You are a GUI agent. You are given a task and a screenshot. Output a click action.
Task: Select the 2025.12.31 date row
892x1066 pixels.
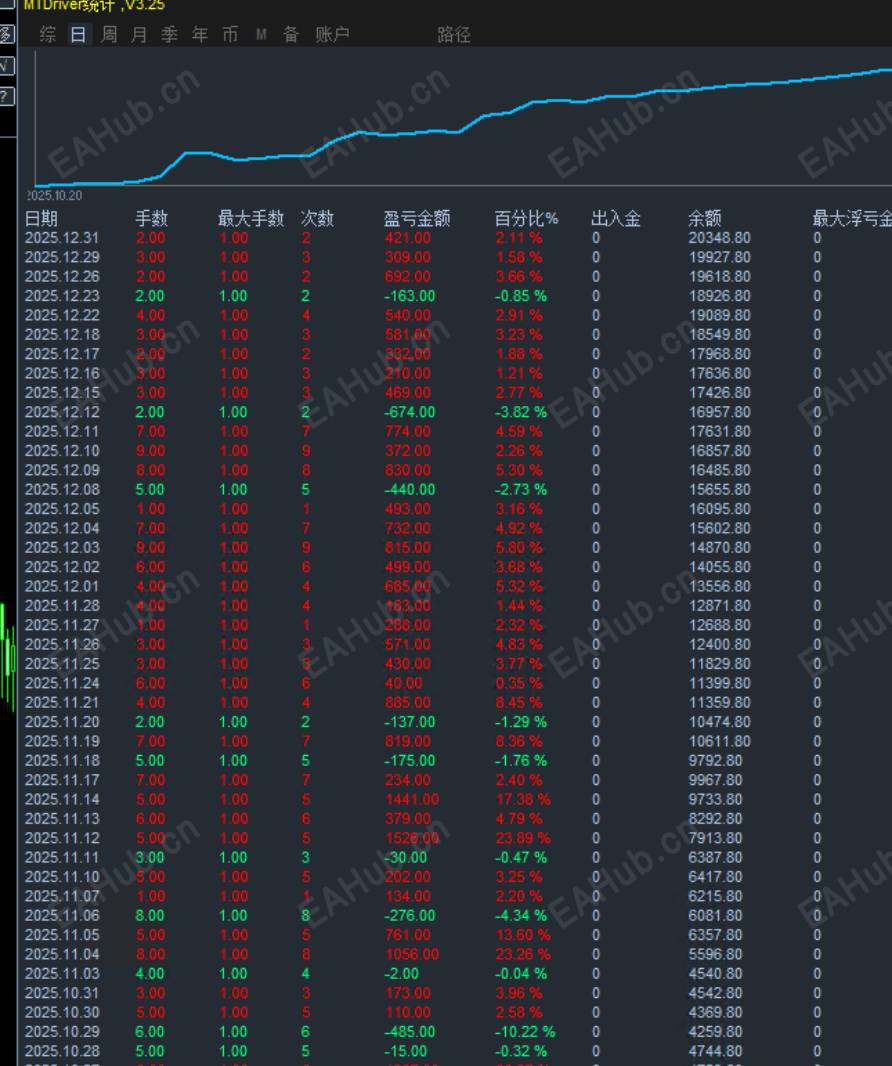pos(62,238)
